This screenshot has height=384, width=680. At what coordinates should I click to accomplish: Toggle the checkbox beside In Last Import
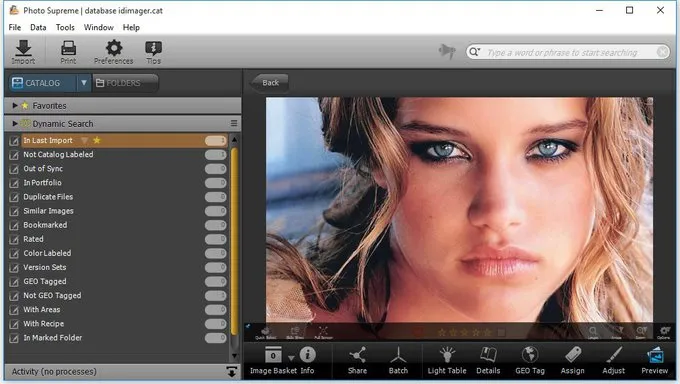point(14,141)
